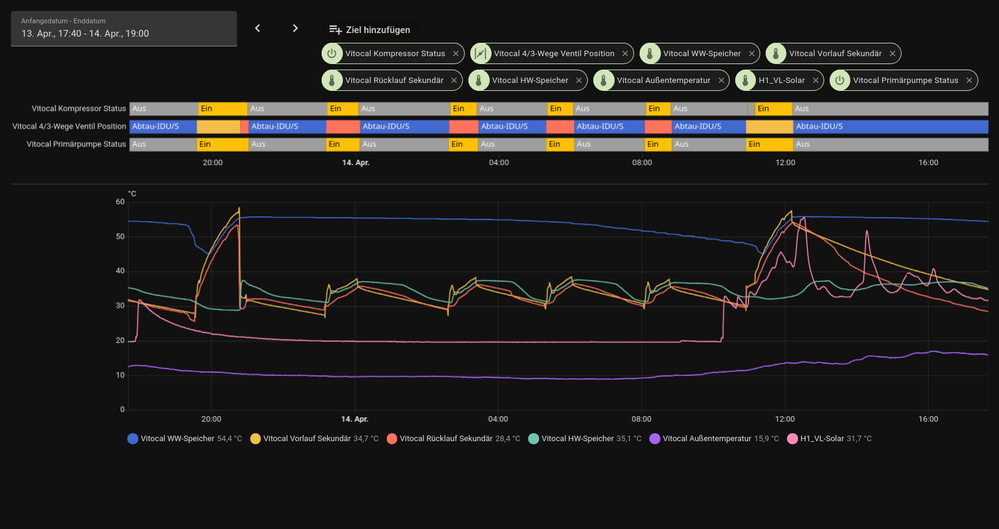Go to next time range arrow

tap(295, 28)
